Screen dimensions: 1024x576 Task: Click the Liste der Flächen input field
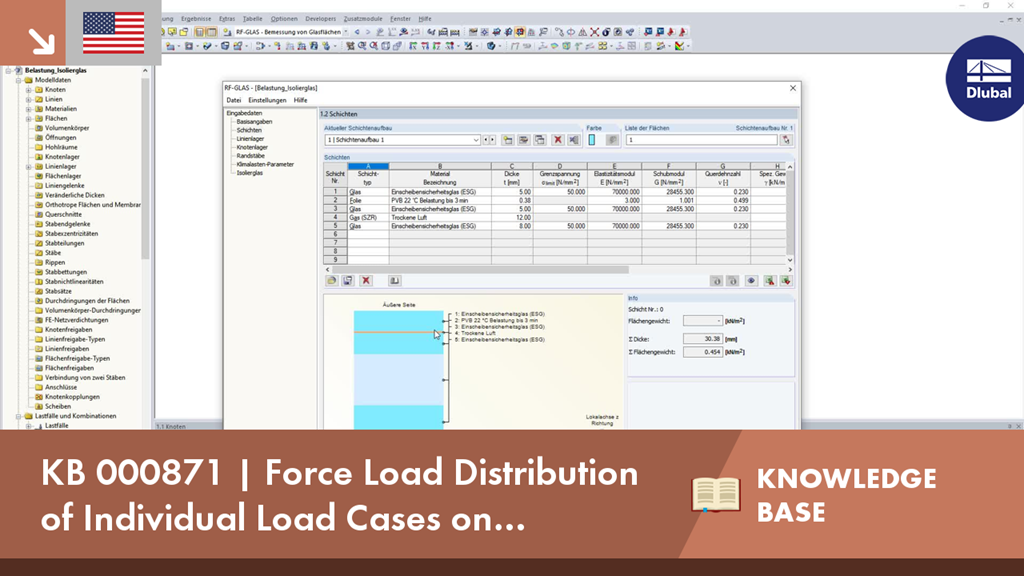(701, 140)
